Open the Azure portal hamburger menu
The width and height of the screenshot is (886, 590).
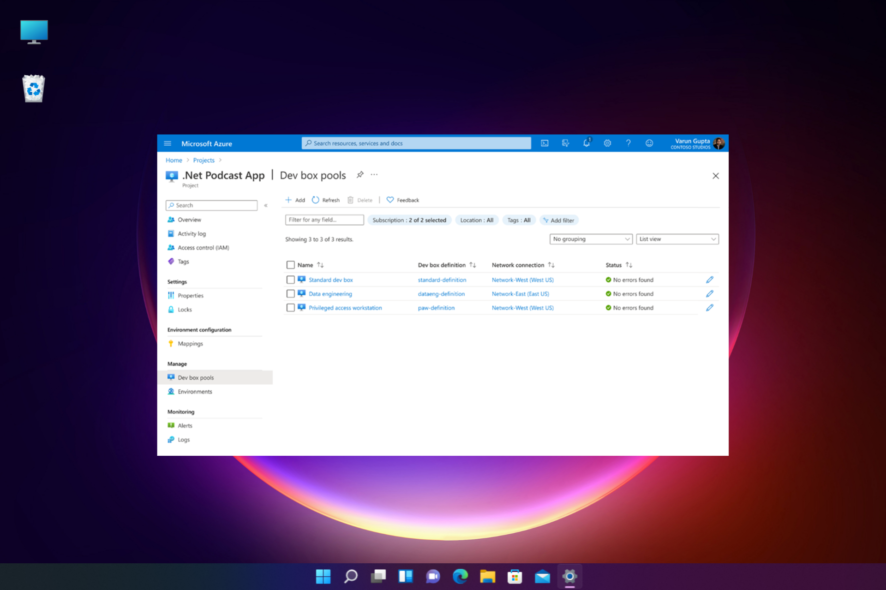point(167,144)
